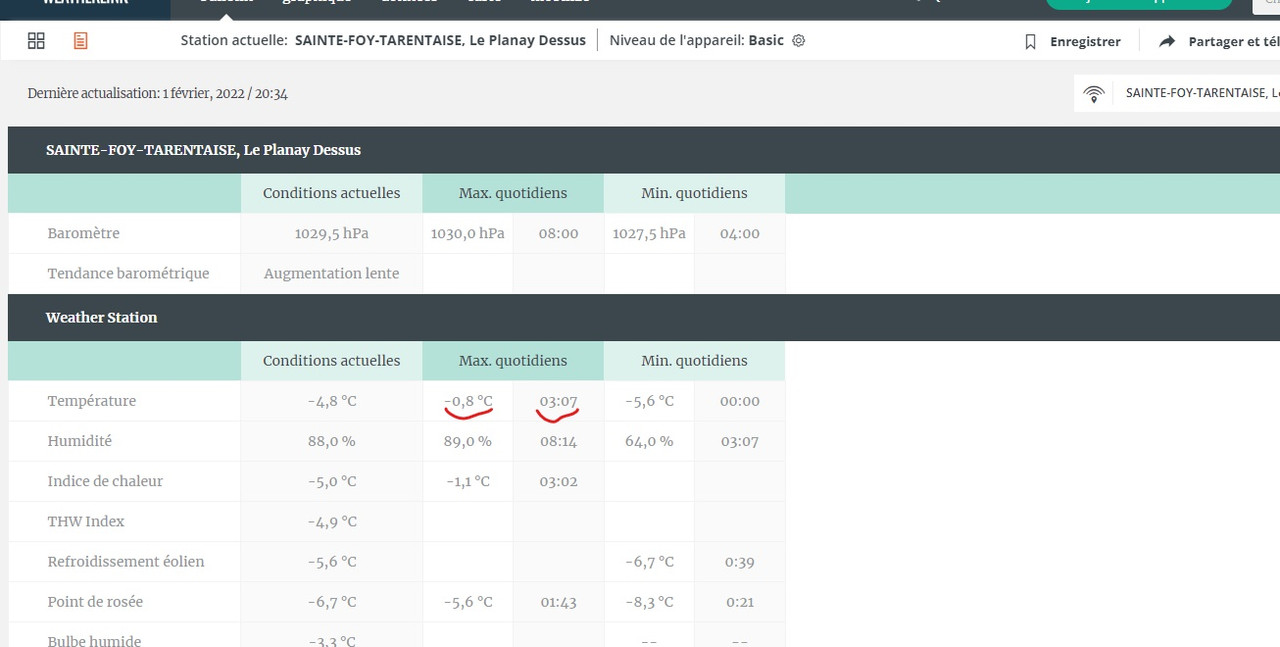Image resolution: width=1280 pixels, height=647 pixels.
Task: Click wind chill min time 0:39
Action: point(740,562)
